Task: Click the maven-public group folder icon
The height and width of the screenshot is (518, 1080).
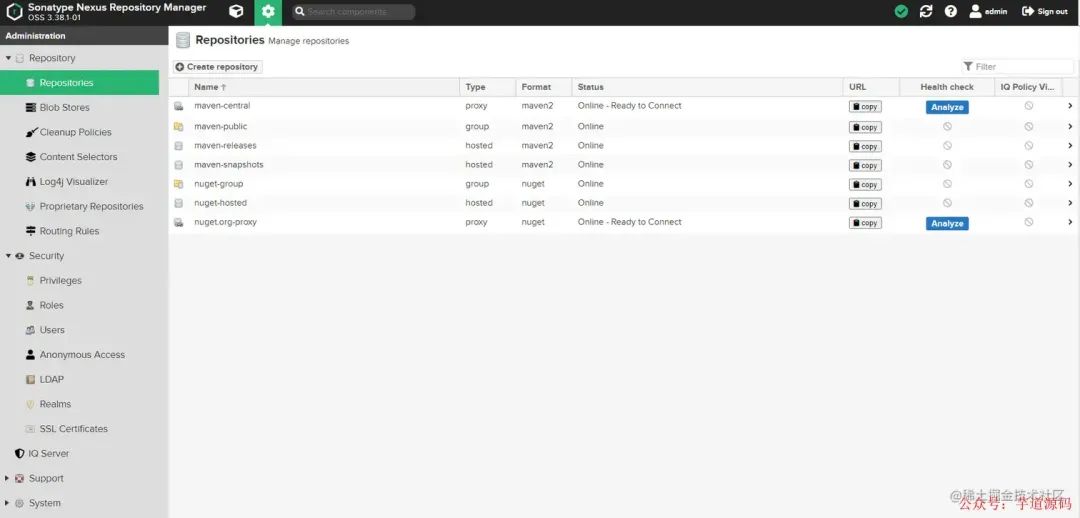Action: point(178,127)
